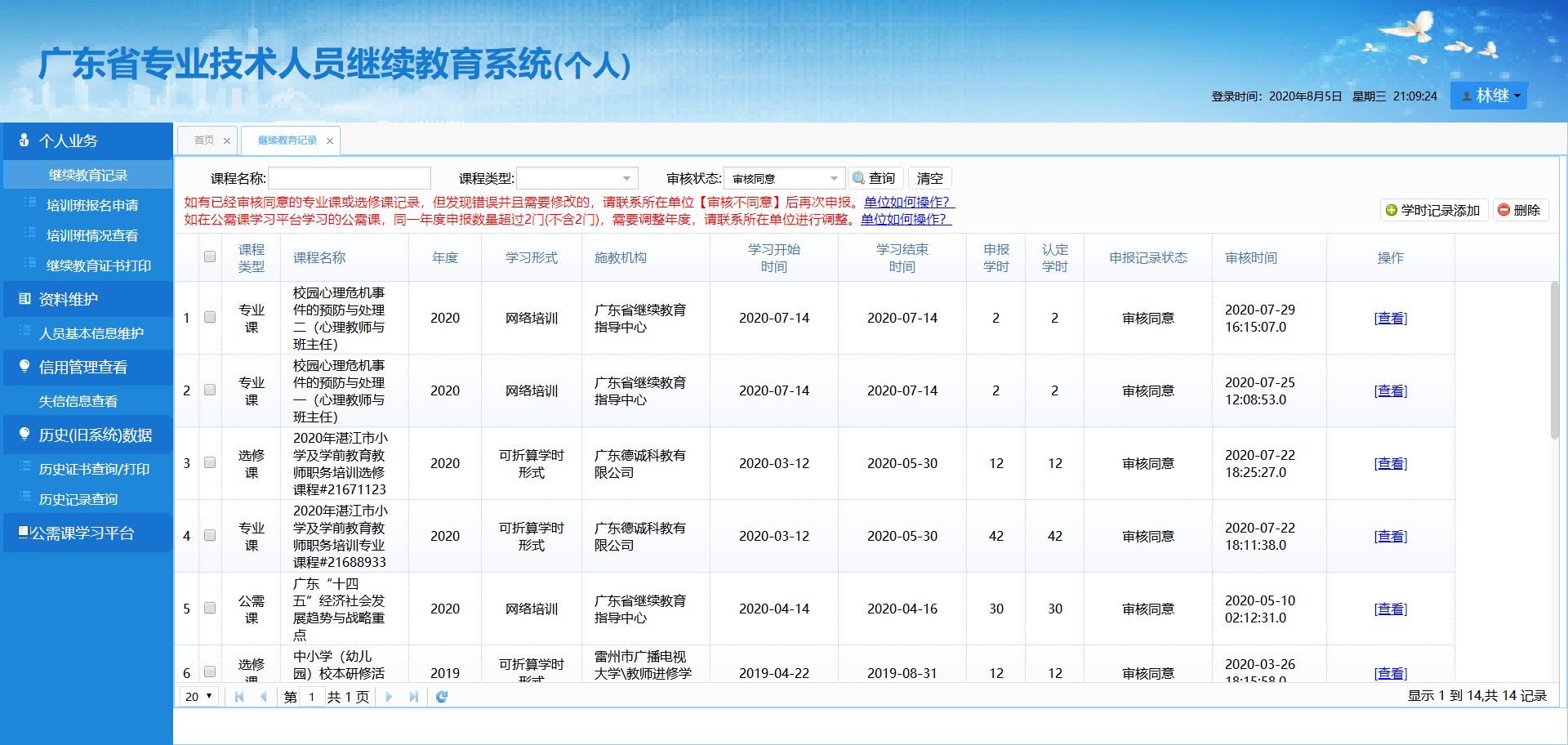
Task: Open 失信信息查看 in the sidebar
Action: pyautogui.click(x=78, y=401)
